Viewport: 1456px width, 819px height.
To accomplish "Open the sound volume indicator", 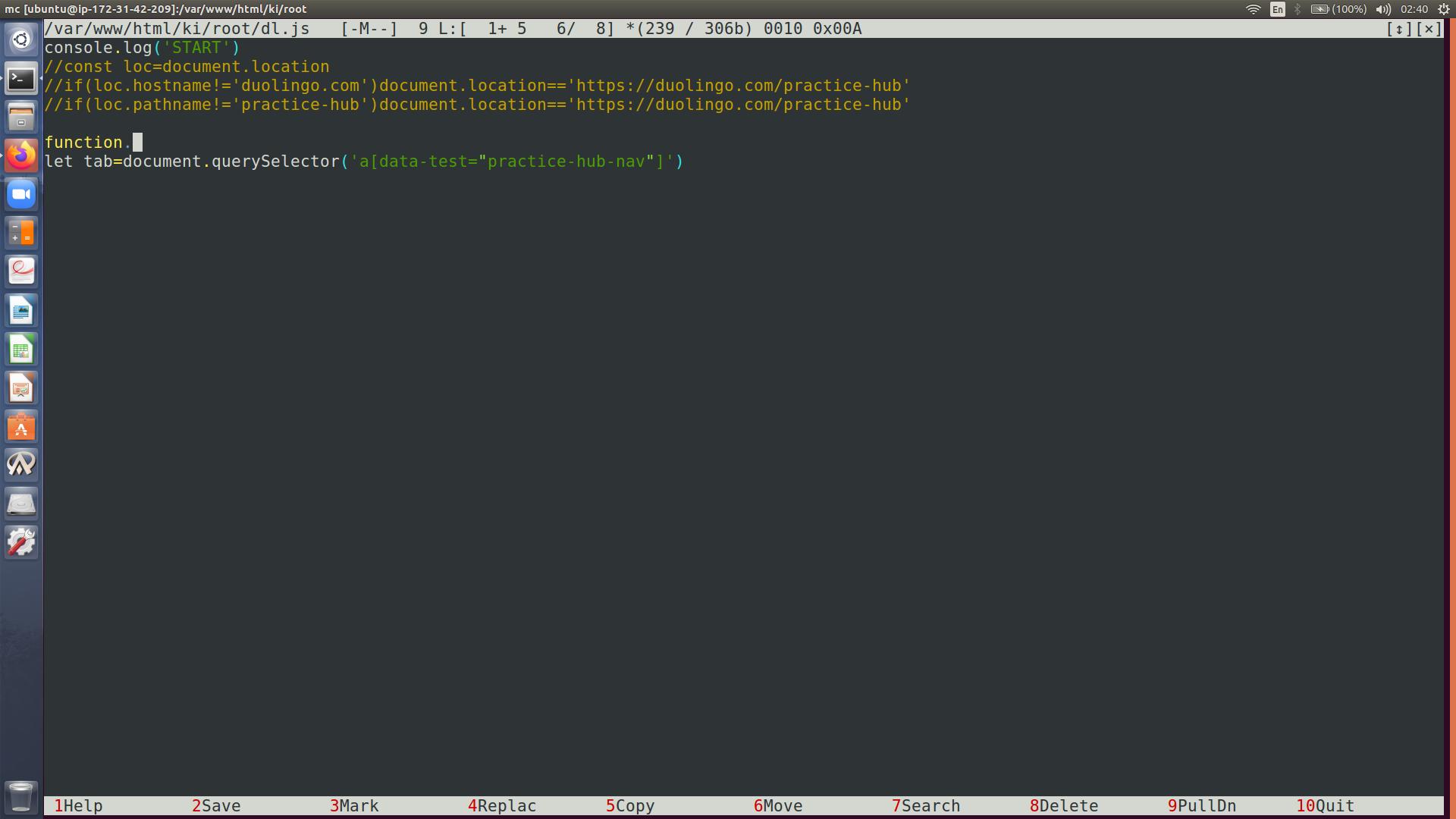I will click(x=1384, y=9).
